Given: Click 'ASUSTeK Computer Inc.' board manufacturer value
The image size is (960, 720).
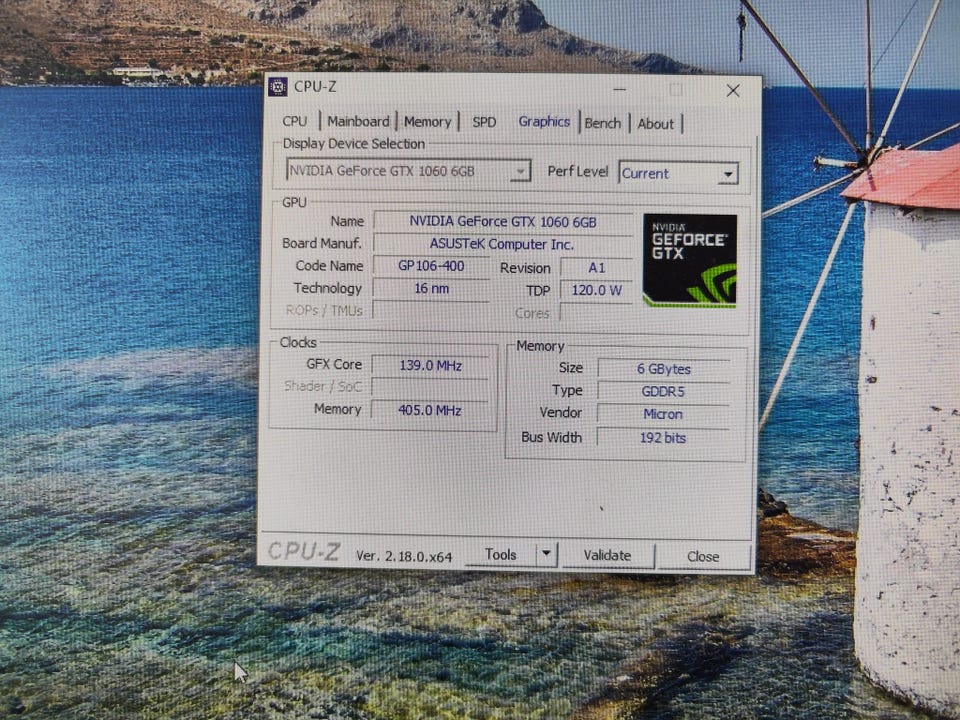Looking at the screenshot, I should tap(502, 244).
